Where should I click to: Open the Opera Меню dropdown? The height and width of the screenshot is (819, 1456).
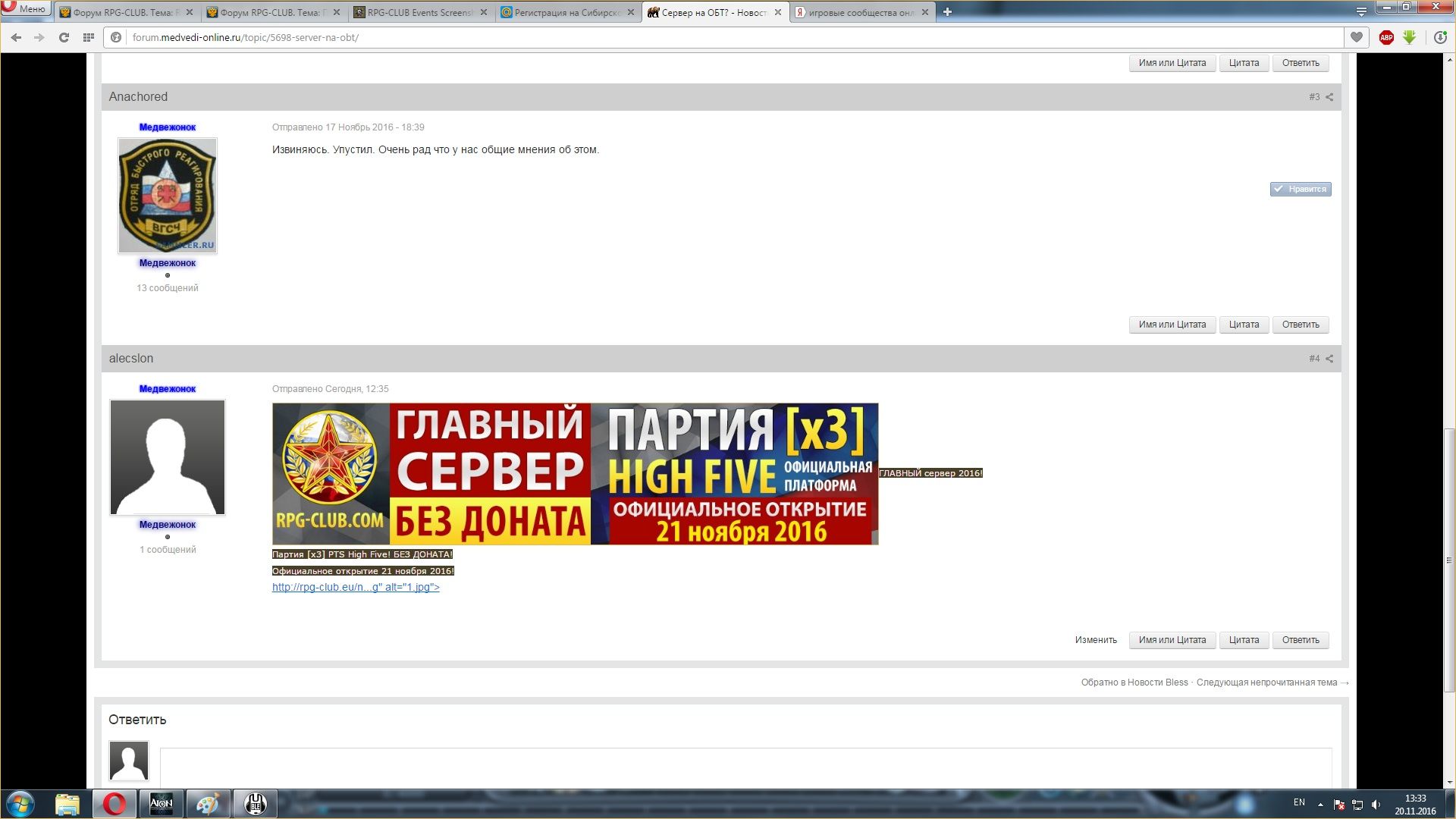(27, 8)
